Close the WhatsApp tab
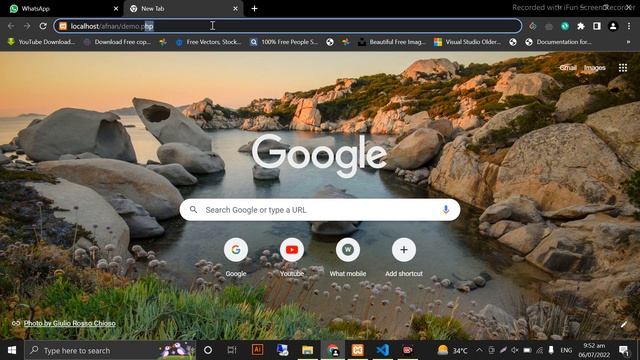Screen dimensions: 640x360 (x=116, y=9)
